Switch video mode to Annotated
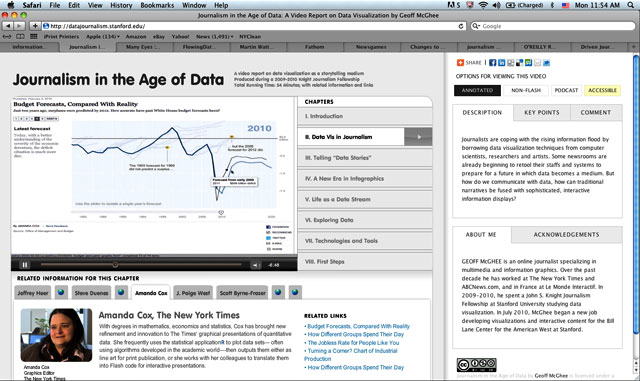This screenshot has height=381, width=640. click(x=477, y=90)
